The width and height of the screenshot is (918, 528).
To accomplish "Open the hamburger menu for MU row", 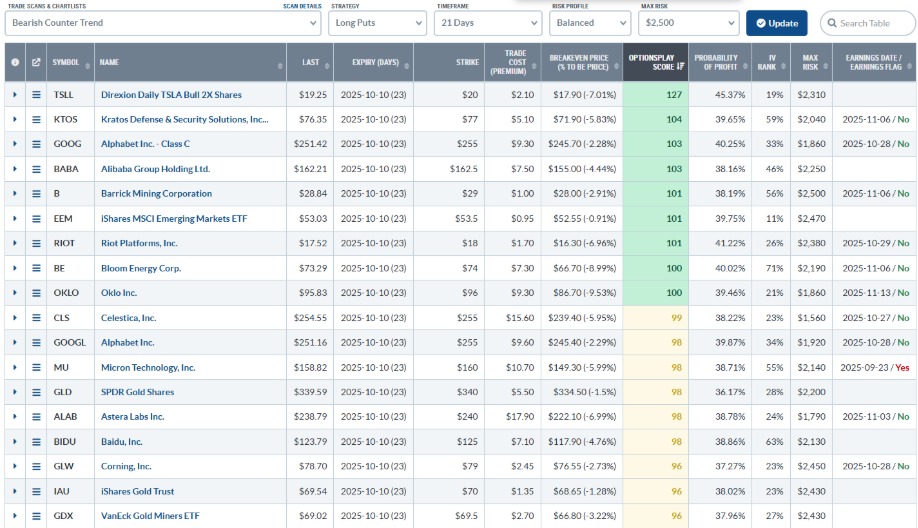I will (x=36, y=367).
